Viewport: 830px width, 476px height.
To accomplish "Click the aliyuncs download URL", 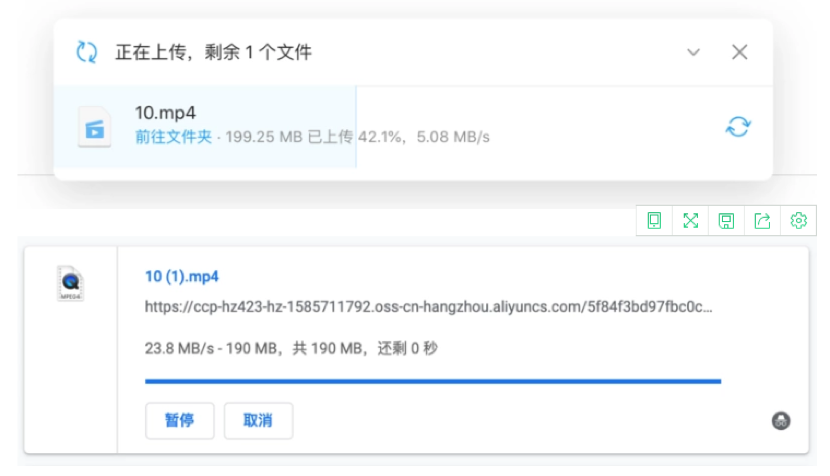I will click(428, 307).
